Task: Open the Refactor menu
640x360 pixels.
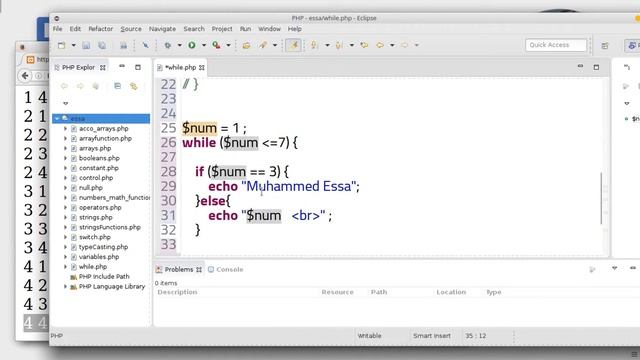Action: coord(100,29)
